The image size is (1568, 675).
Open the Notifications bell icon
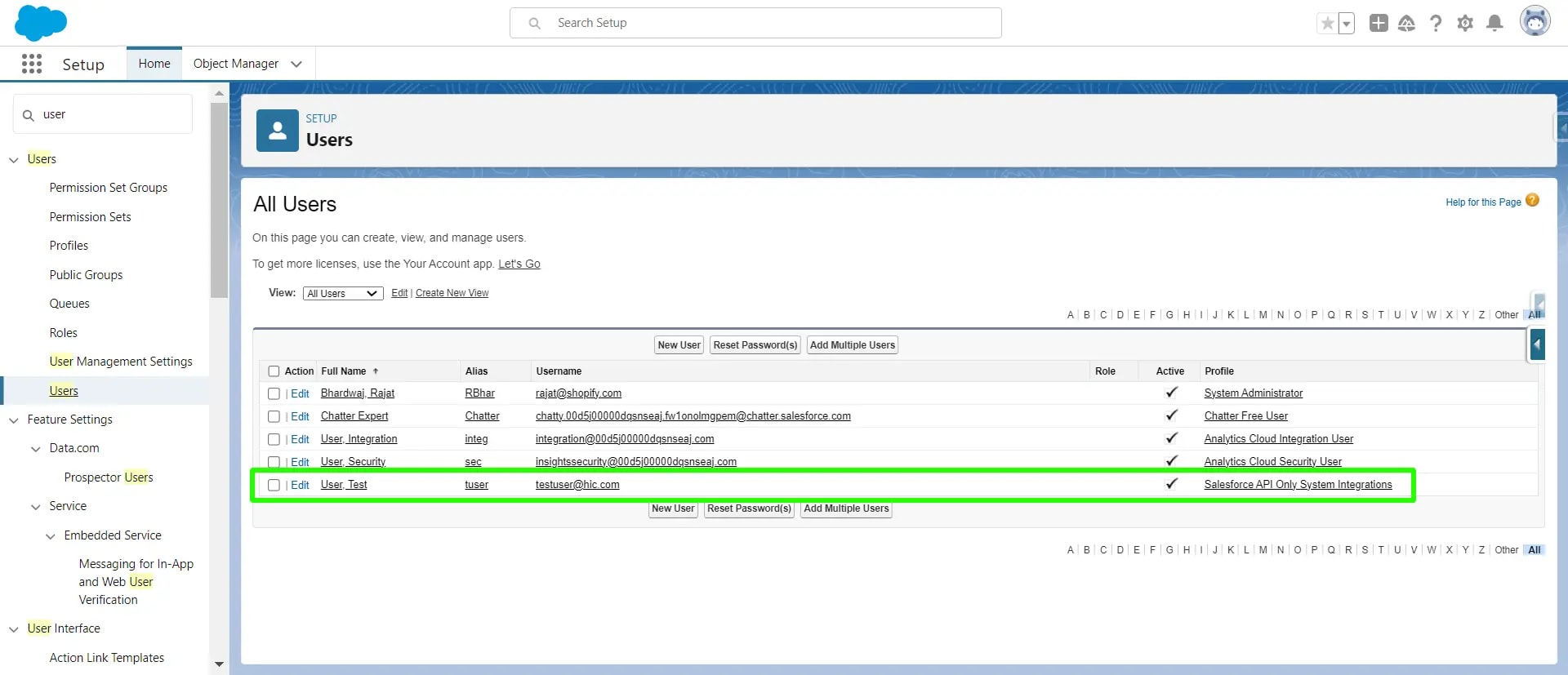pos(1494,24)
